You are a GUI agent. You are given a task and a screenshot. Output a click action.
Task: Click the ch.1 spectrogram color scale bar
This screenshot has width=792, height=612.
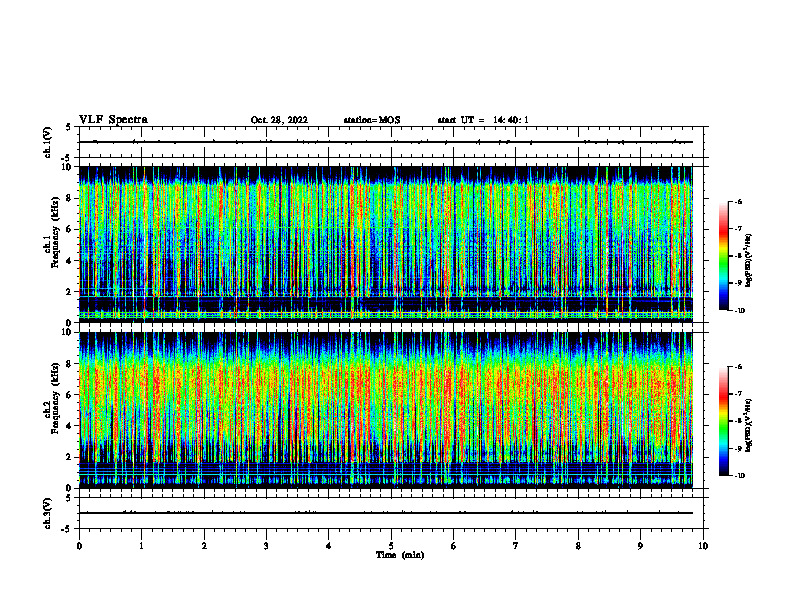point(723,256)
